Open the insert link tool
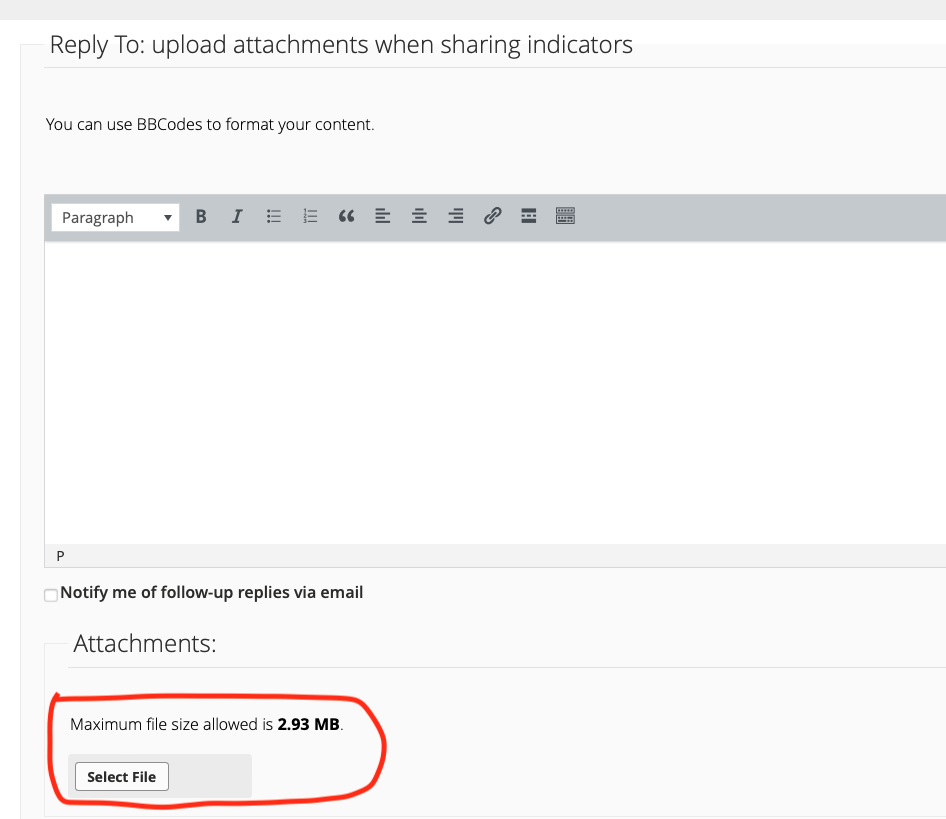 (x=492, y=216)
